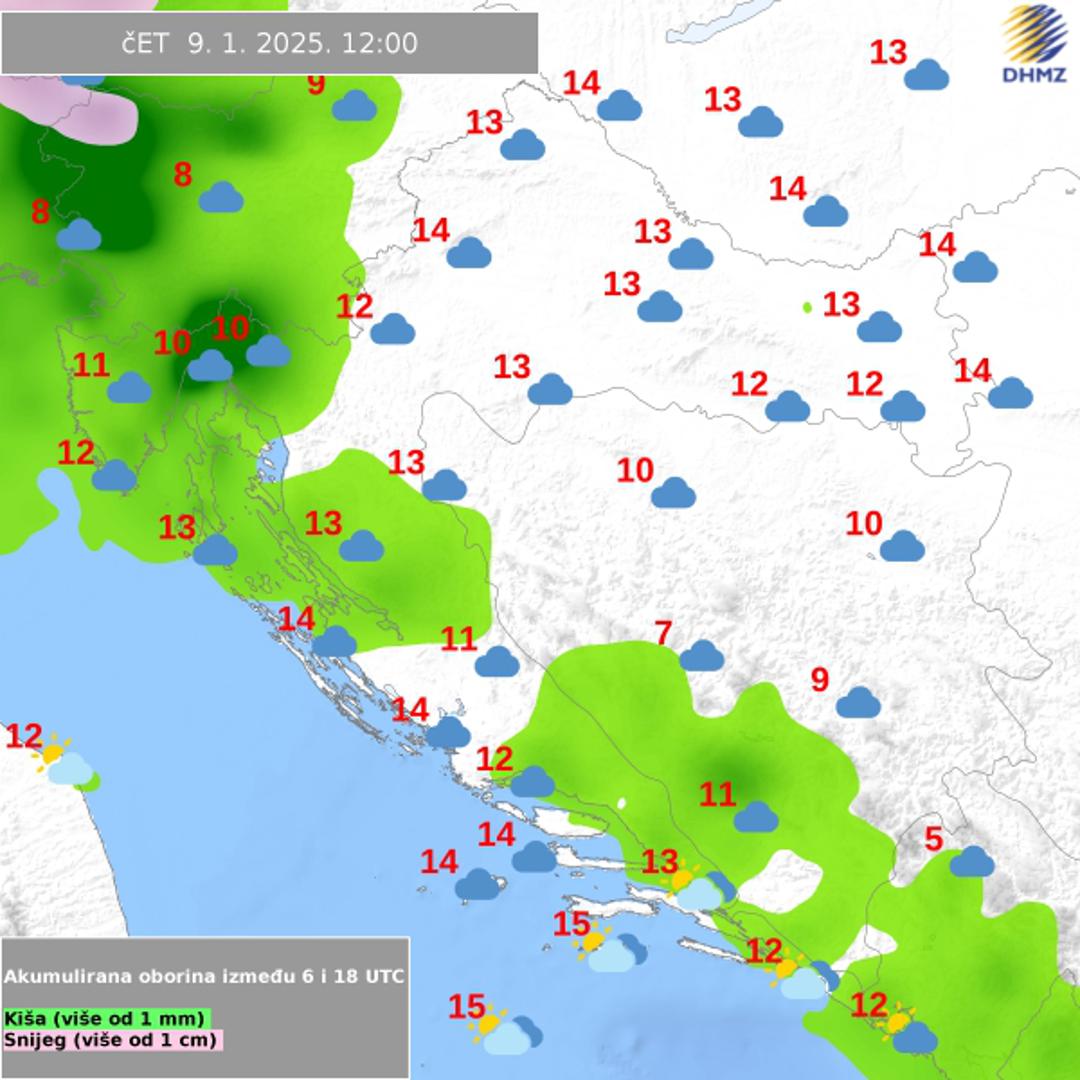Click the date header ČET 9. 1. 2025. 12:00

coord(269,43)
